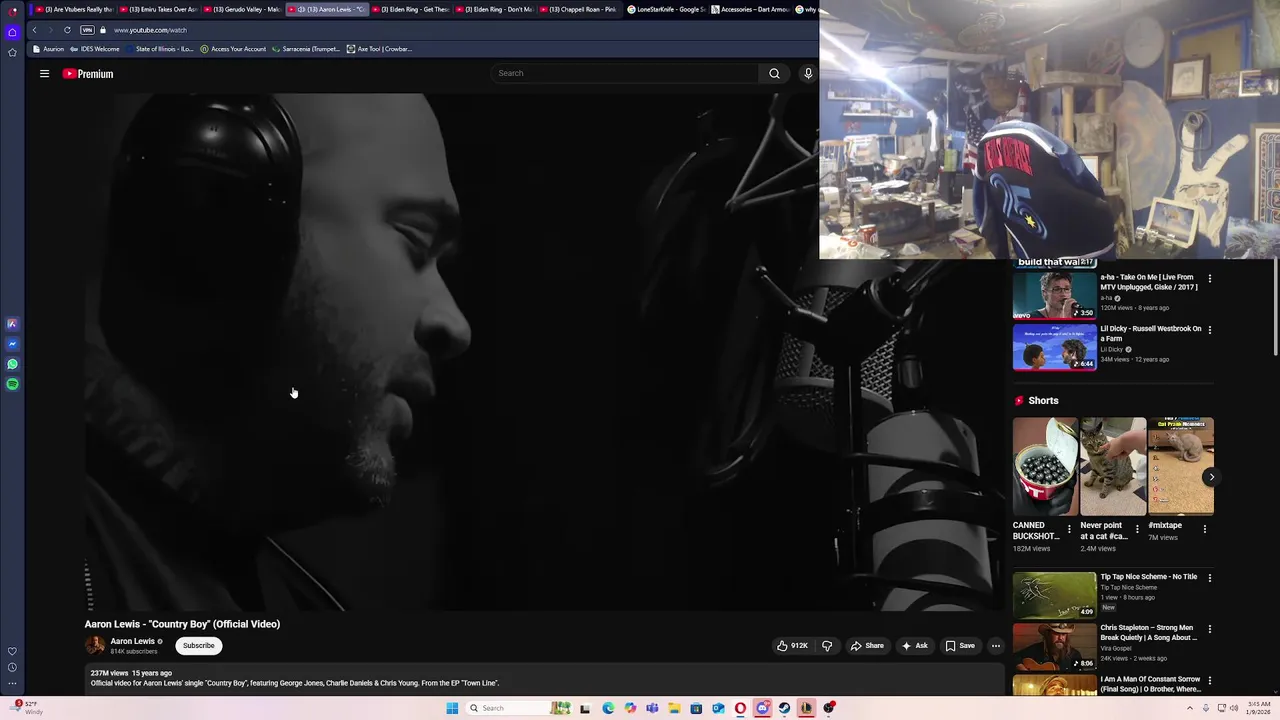Click the search magnifier button in YouTube

tap(774, 73)
